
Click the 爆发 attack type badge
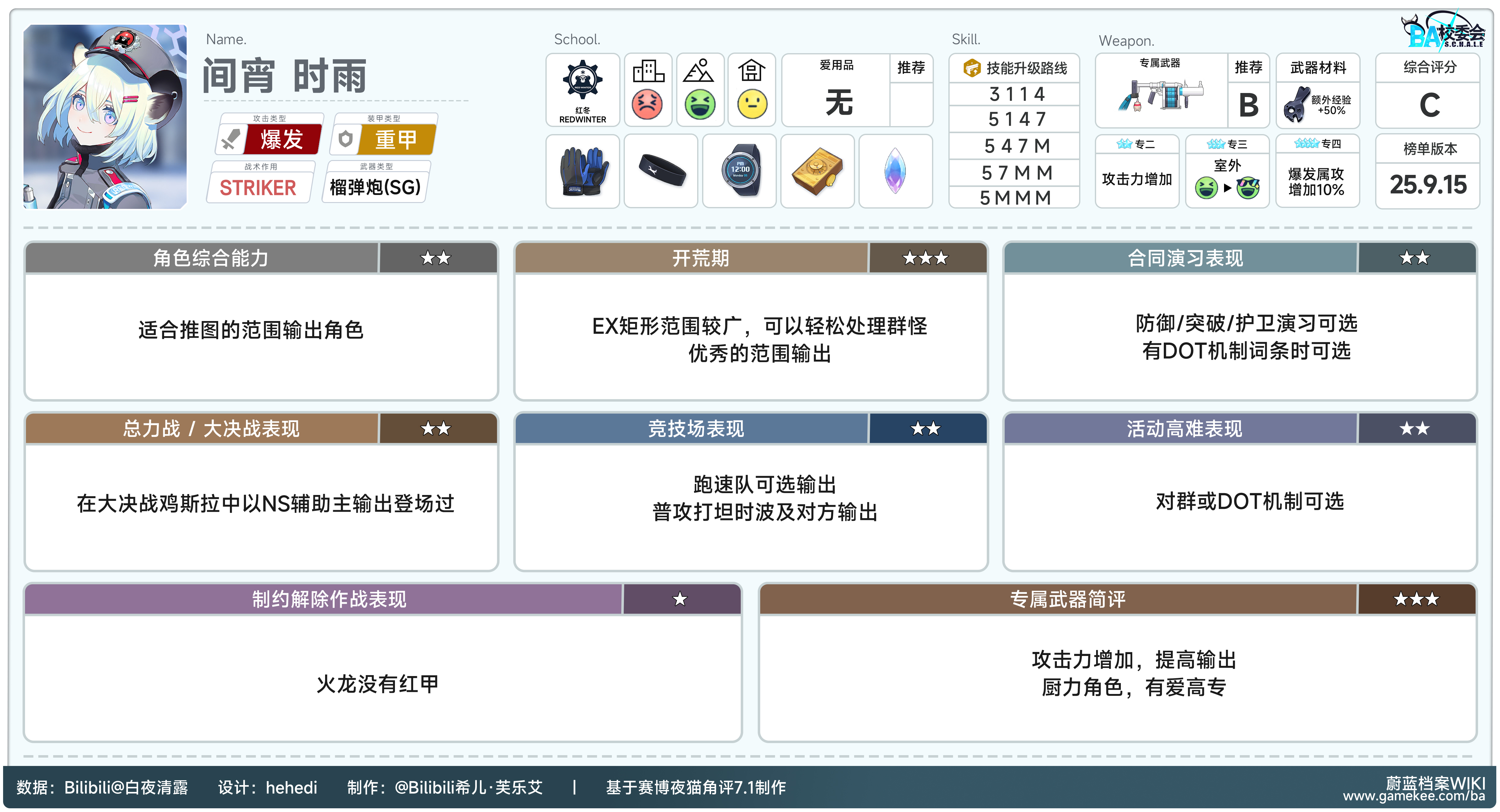coord(282,140)
